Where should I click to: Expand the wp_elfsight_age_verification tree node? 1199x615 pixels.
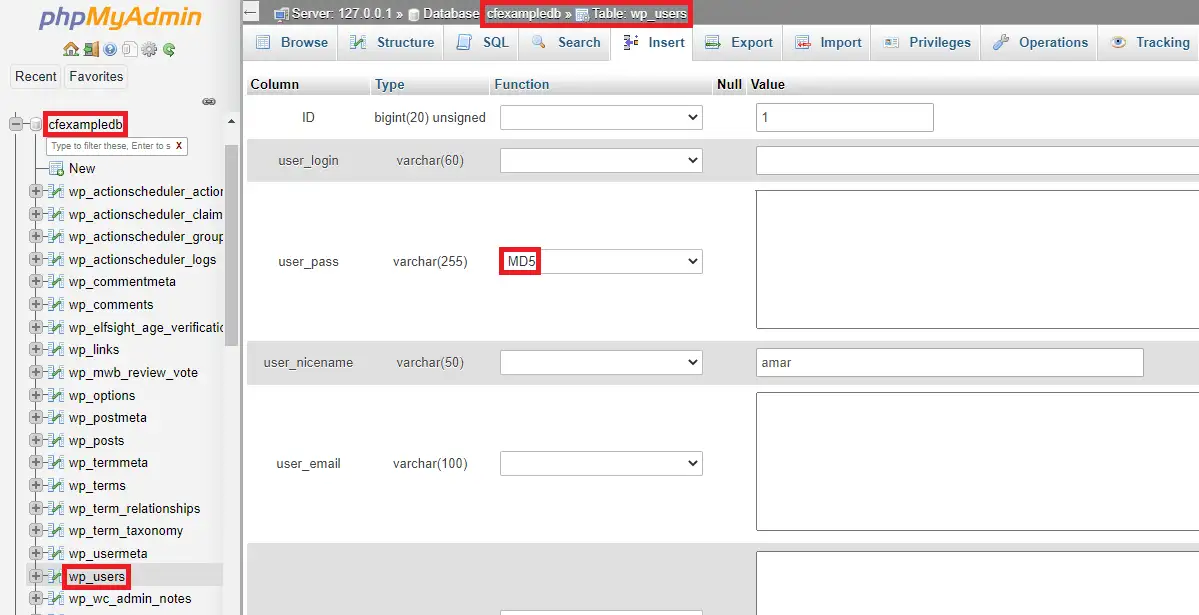click(x=35, y=327)
